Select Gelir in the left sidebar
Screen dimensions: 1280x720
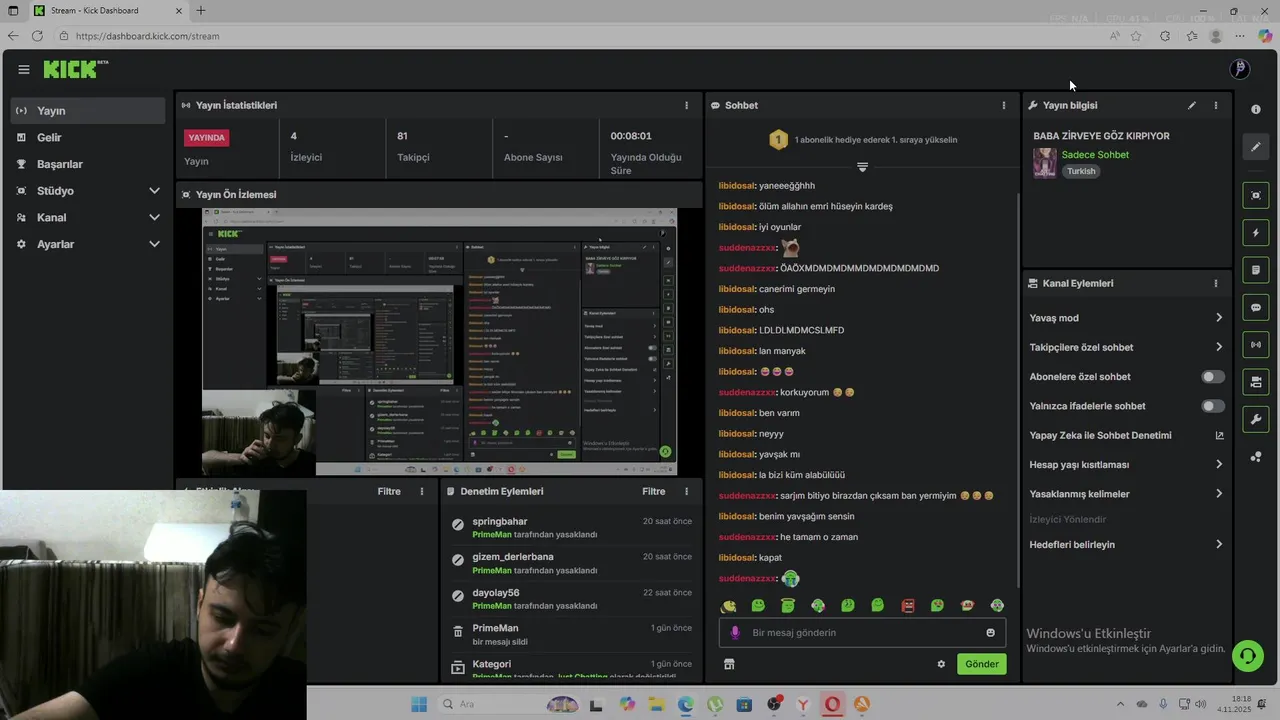(88, 137)
